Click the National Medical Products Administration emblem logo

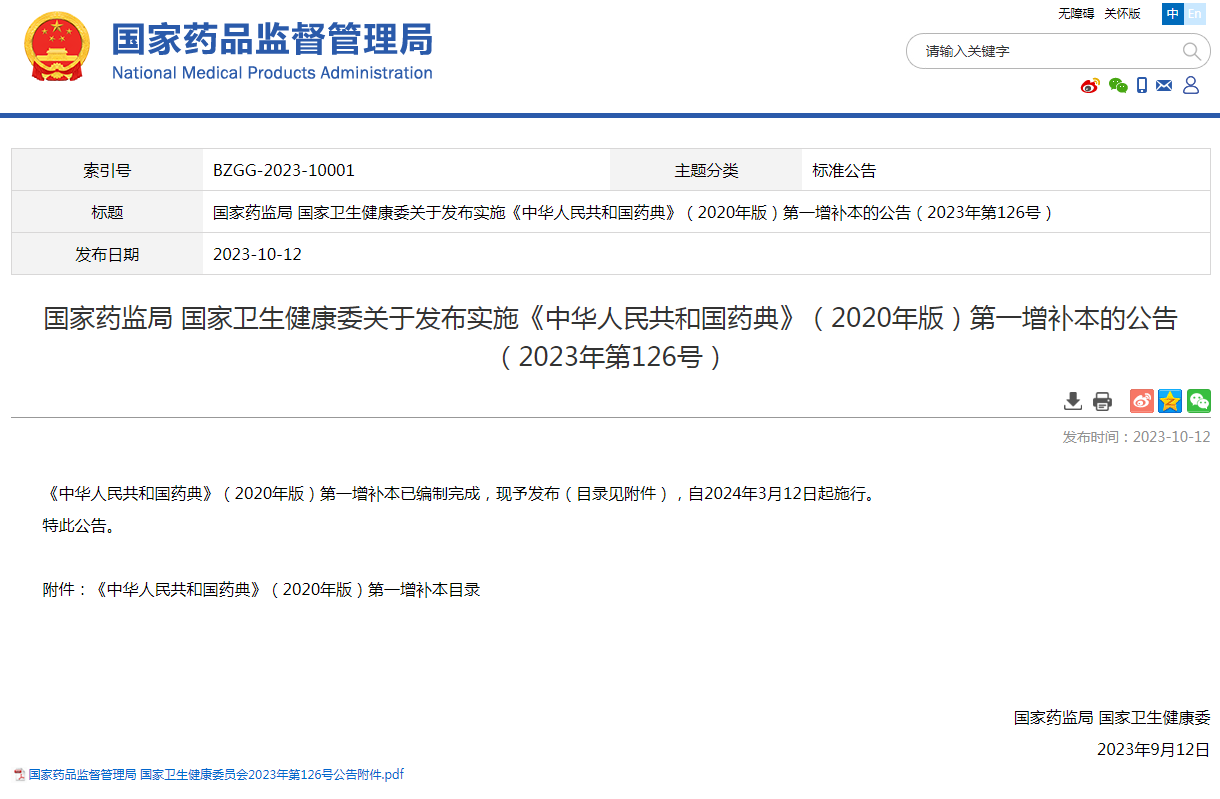pyautogui.click(x=57, y=47)
